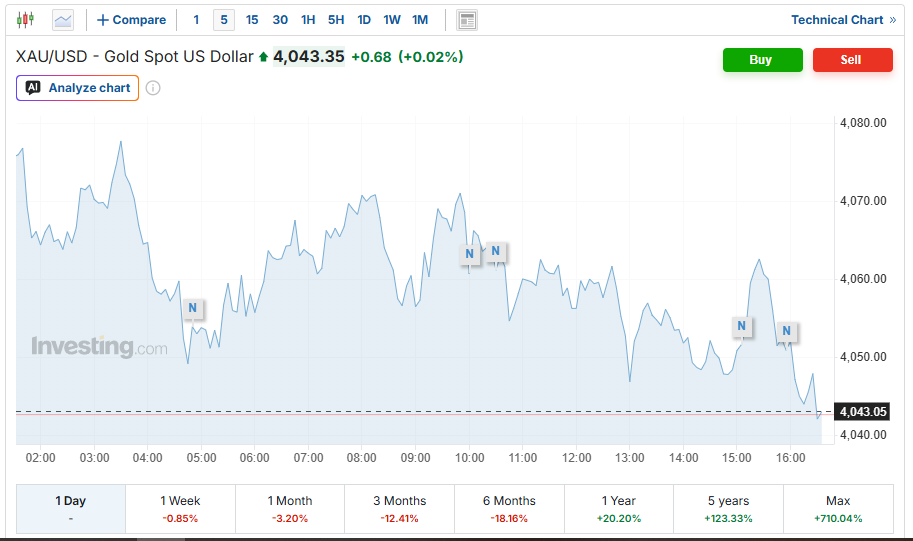
Task: Switch to the 5H interval
Action: (x=336, y=20)
